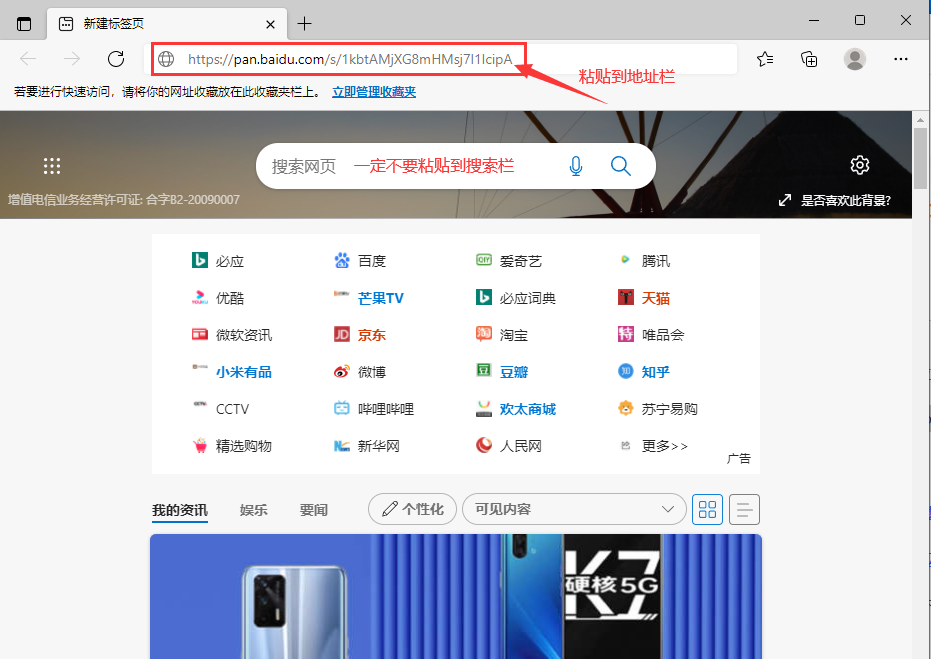931x659 pixels.
Task: Click 是否喜欢此背景? expand link
Action: click(x=834, y=200)
